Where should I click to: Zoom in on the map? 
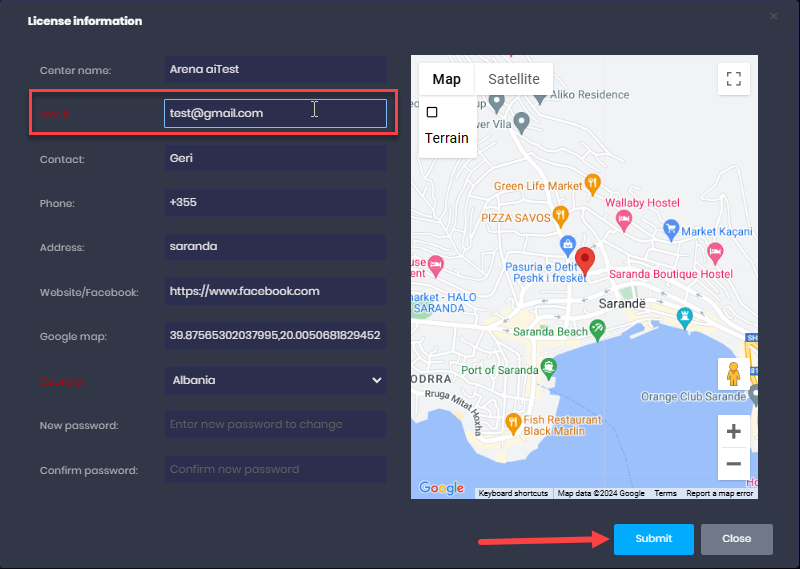click(733, 432)
